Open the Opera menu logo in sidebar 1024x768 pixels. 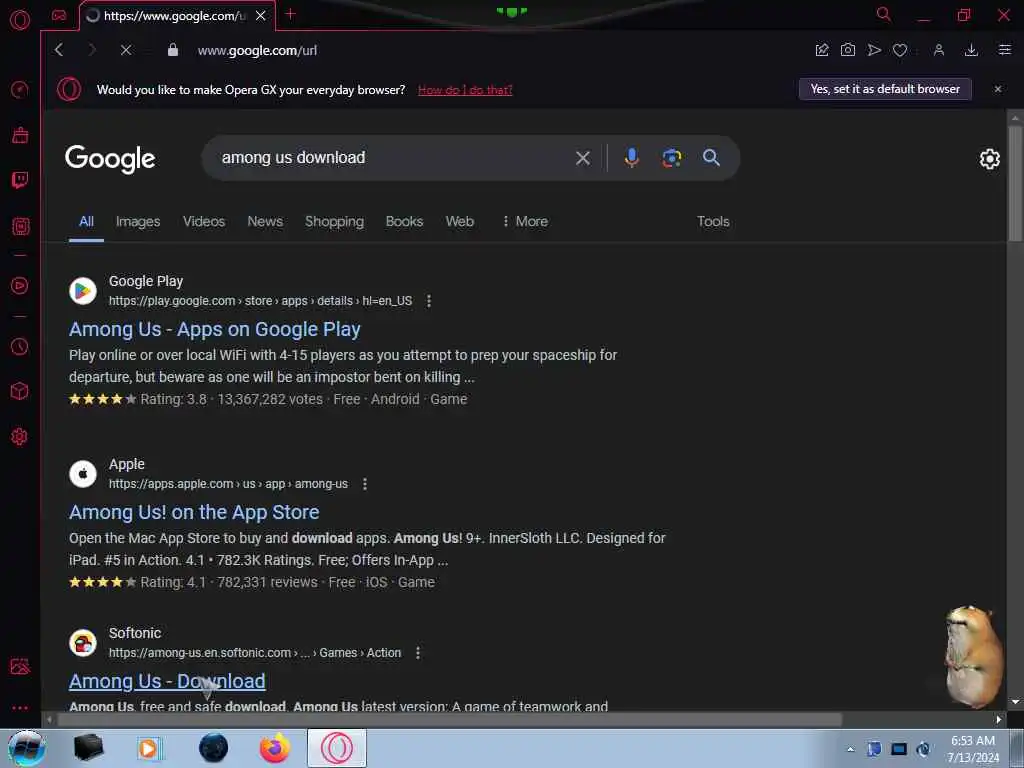pyautogui.click(x=20, y=20)
